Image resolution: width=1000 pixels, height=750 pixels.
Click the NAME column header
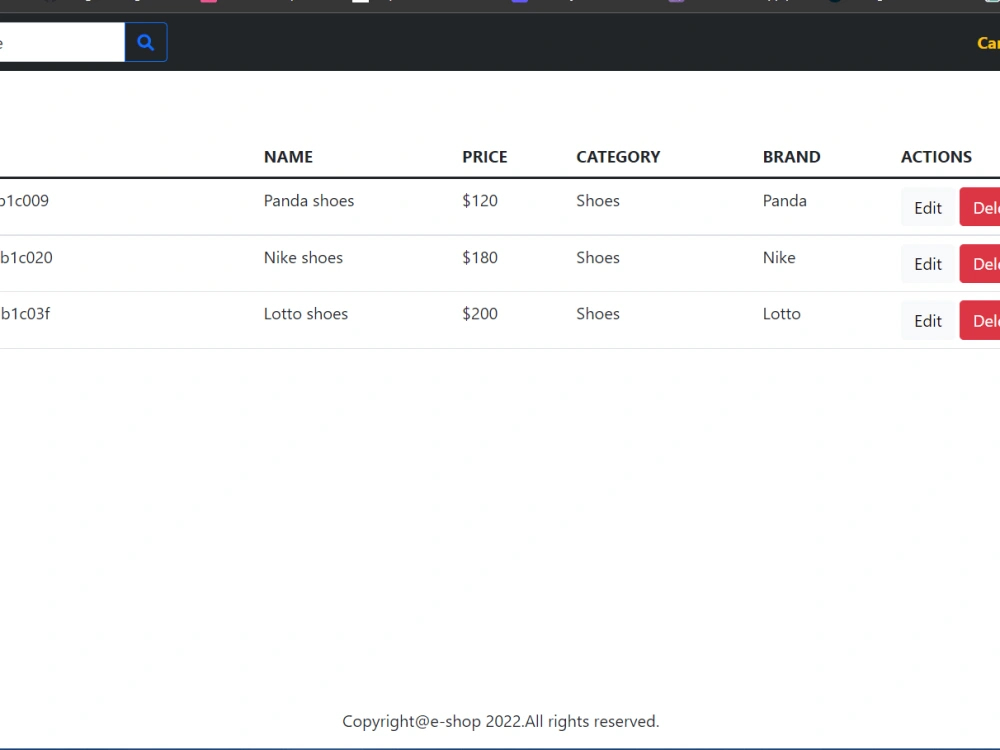(288, 157)
